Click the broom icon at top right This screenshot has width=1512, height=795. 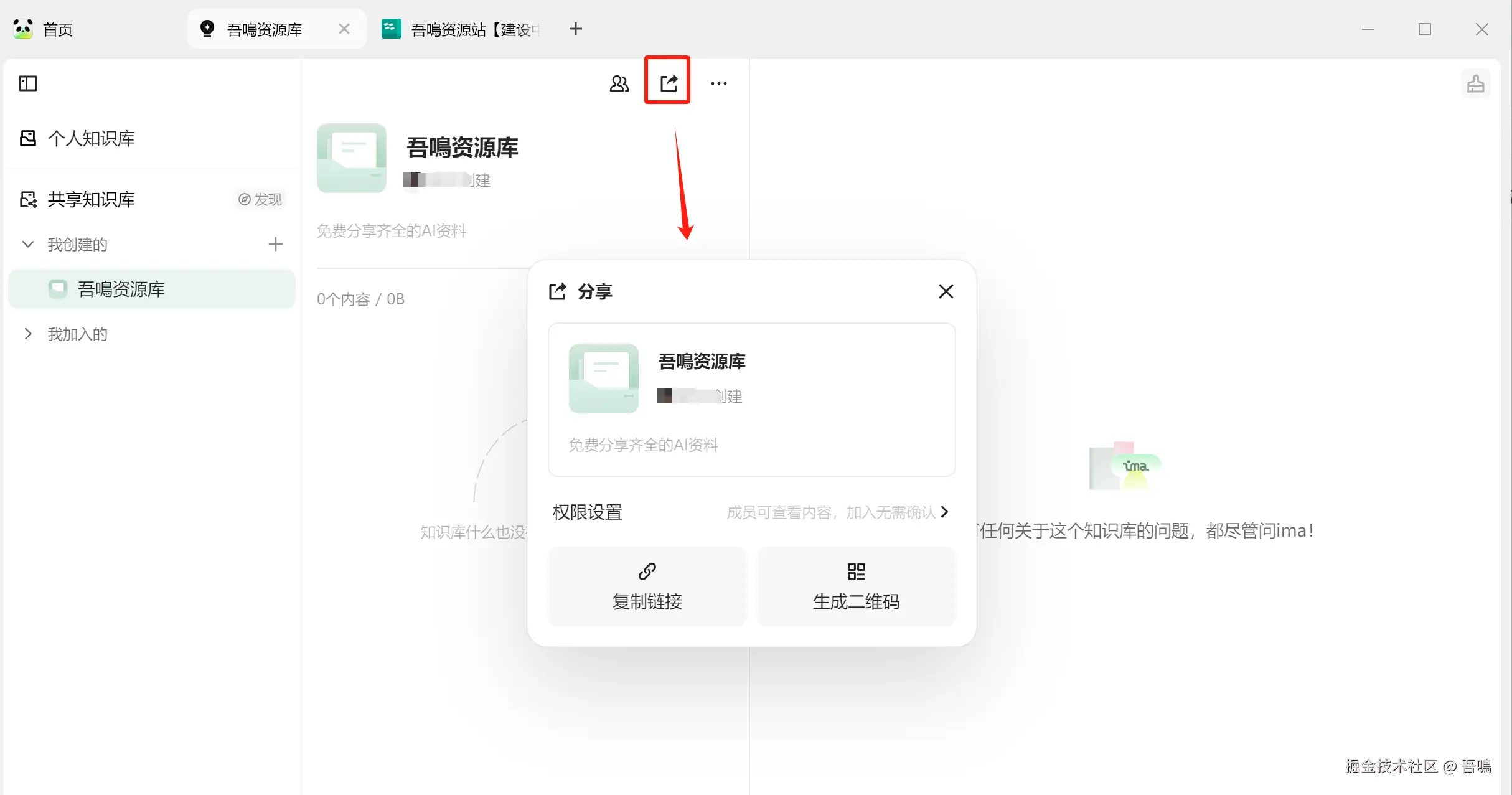(1475, 84)
